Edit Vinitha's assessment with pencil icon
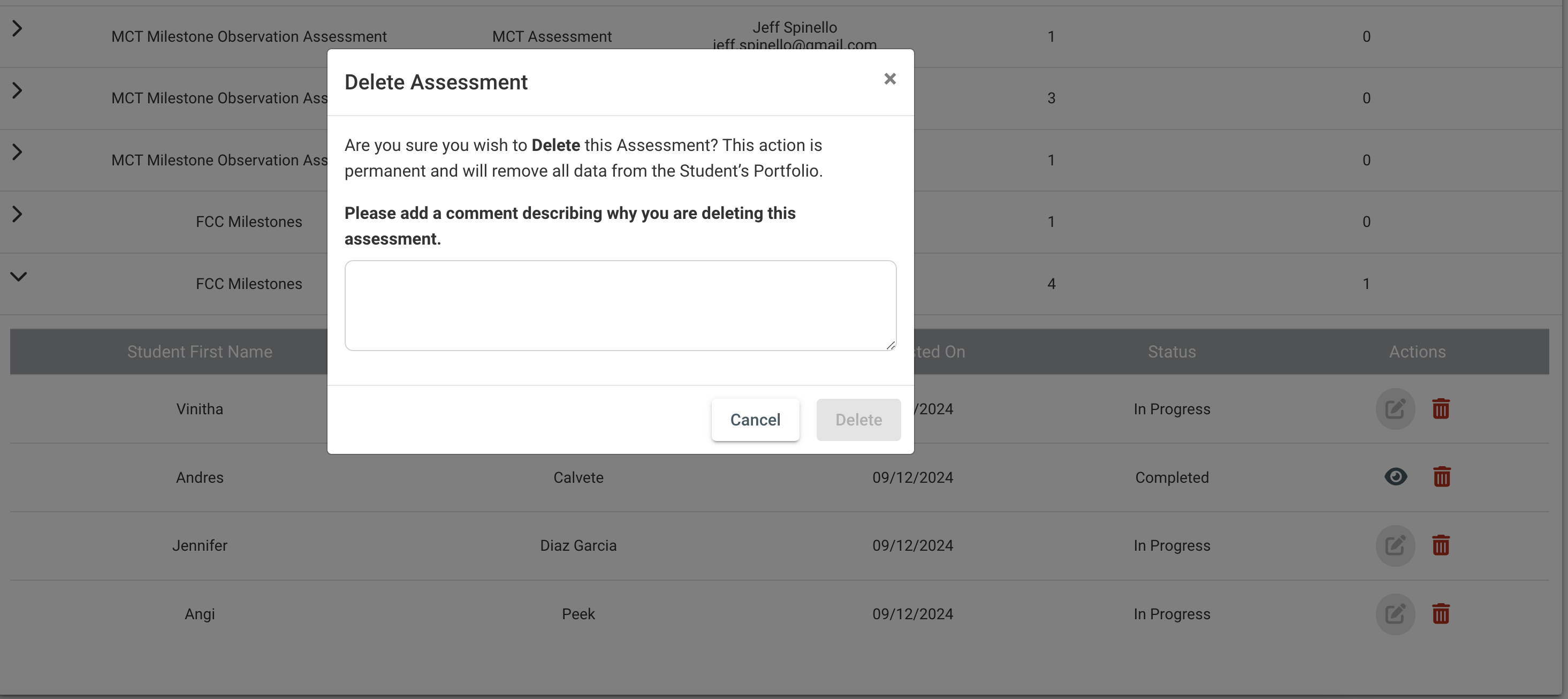The image size is (1568, 699). tap(1395, 408)
